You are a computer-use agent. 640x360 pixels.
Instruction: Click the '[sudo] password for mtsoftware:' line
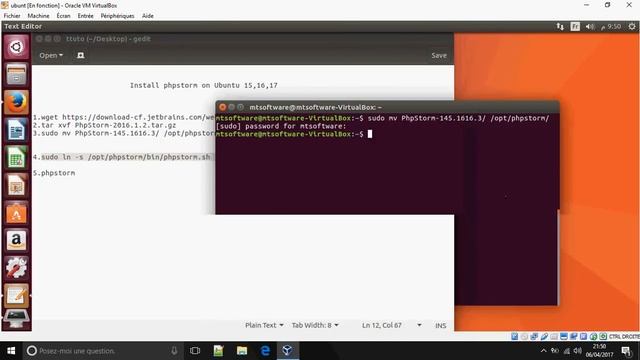pos(281,126)
